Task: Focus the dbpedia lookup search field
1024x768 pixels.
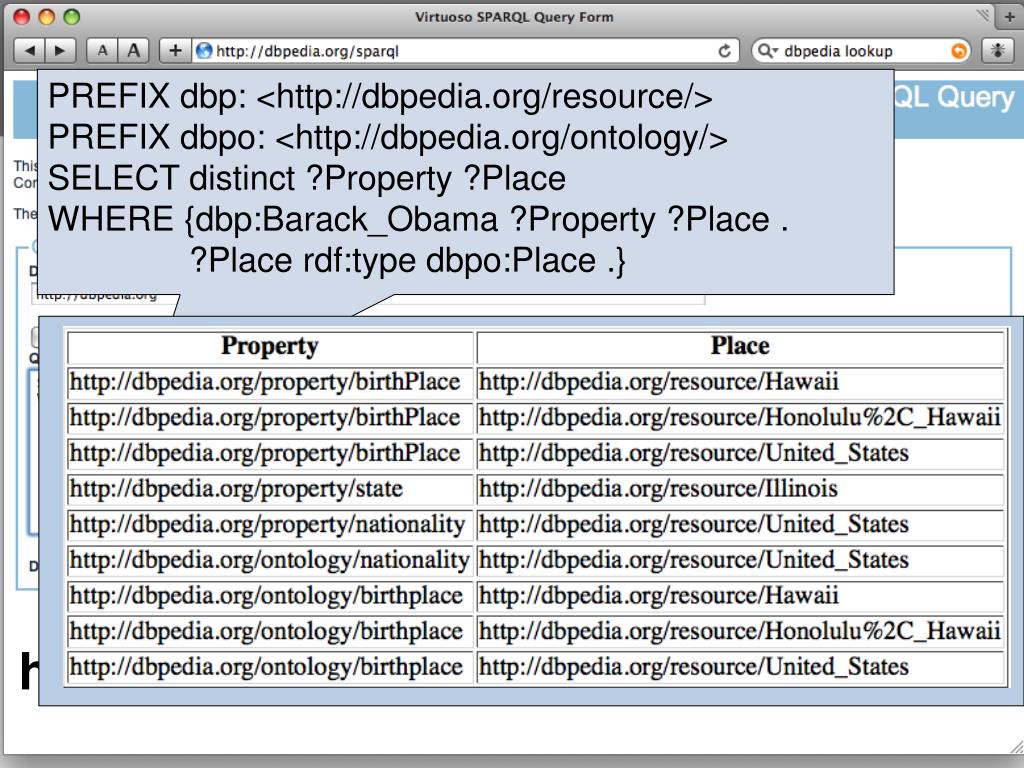Action: [x=863, y=51]
